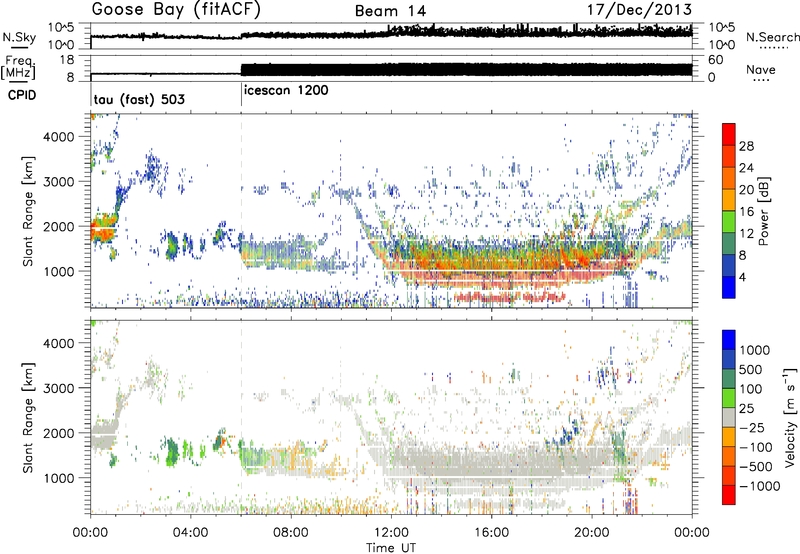
Task: Click the blue bottom of the Power colorbar
Action: 729,287
